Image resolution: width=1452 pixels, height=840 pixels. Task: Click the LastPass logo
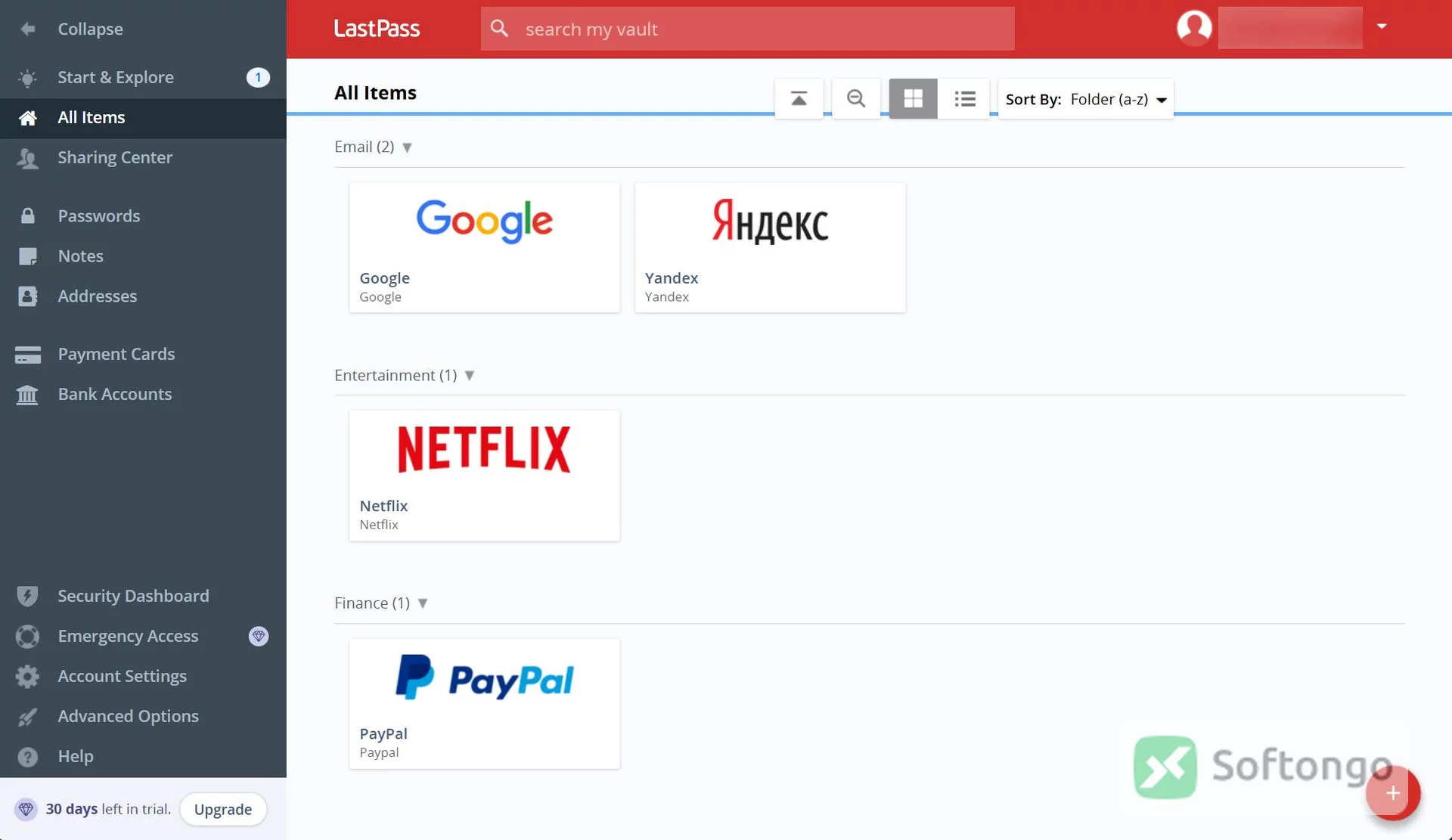[377, 29]
